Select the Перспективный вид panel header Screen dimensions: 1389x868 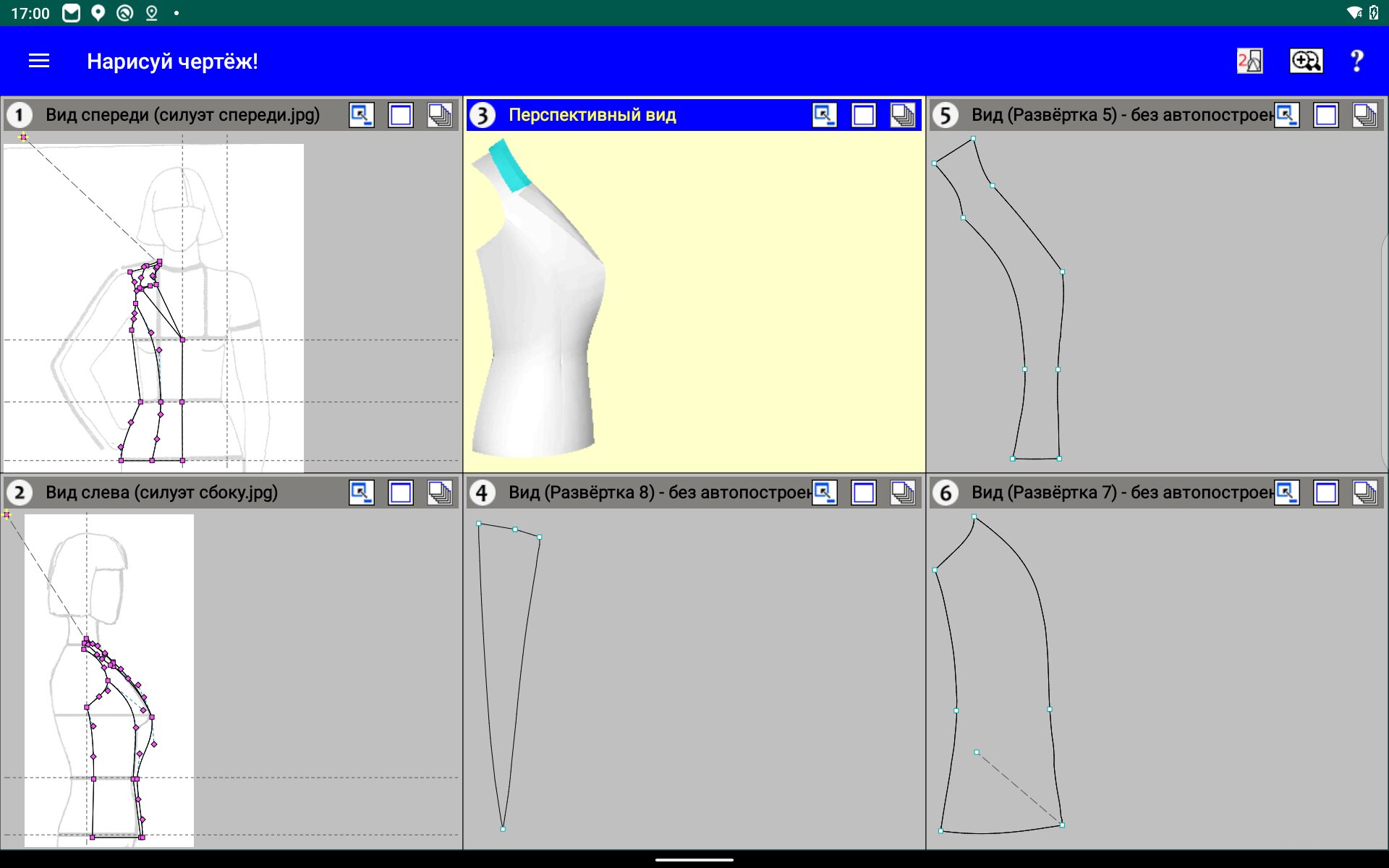tap(592, 115)
